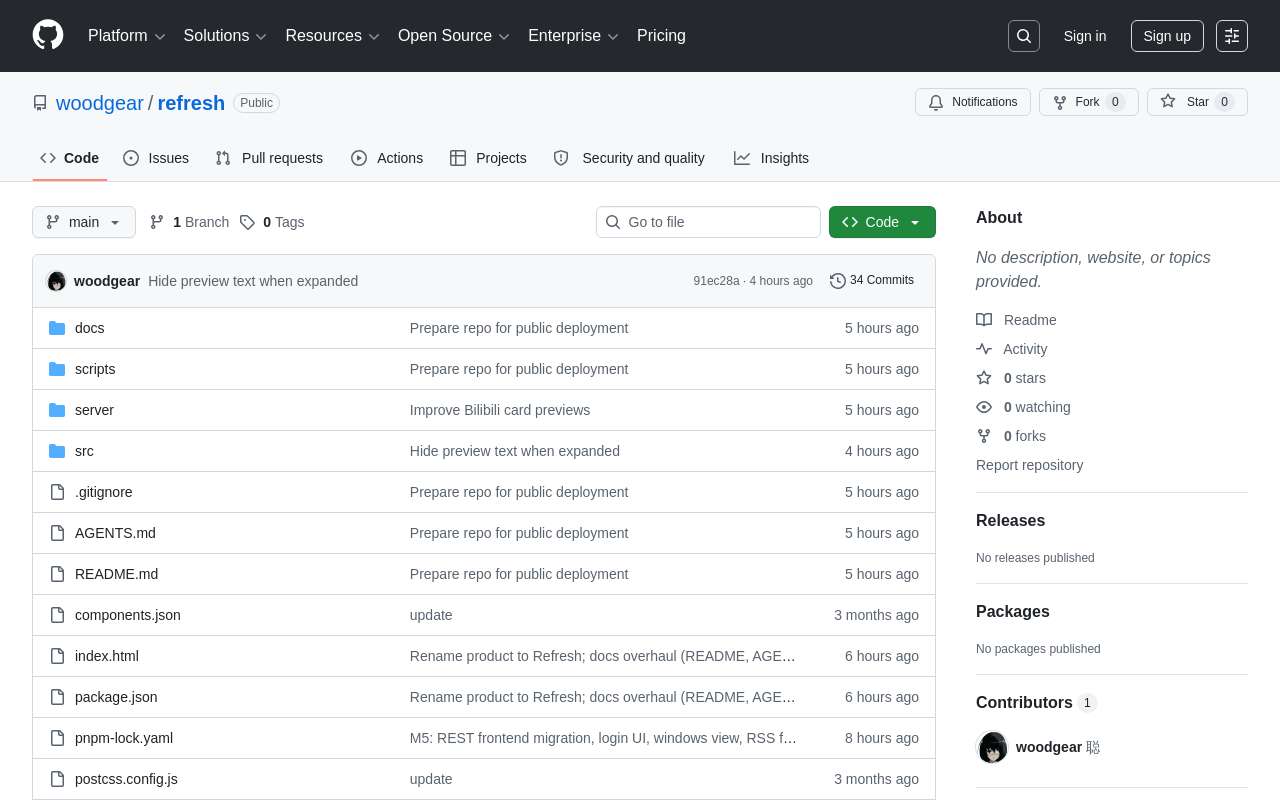This screenshot has width=1280, height=800.
Task: Open the 91ec28a commit hash link
Action: 716,281
